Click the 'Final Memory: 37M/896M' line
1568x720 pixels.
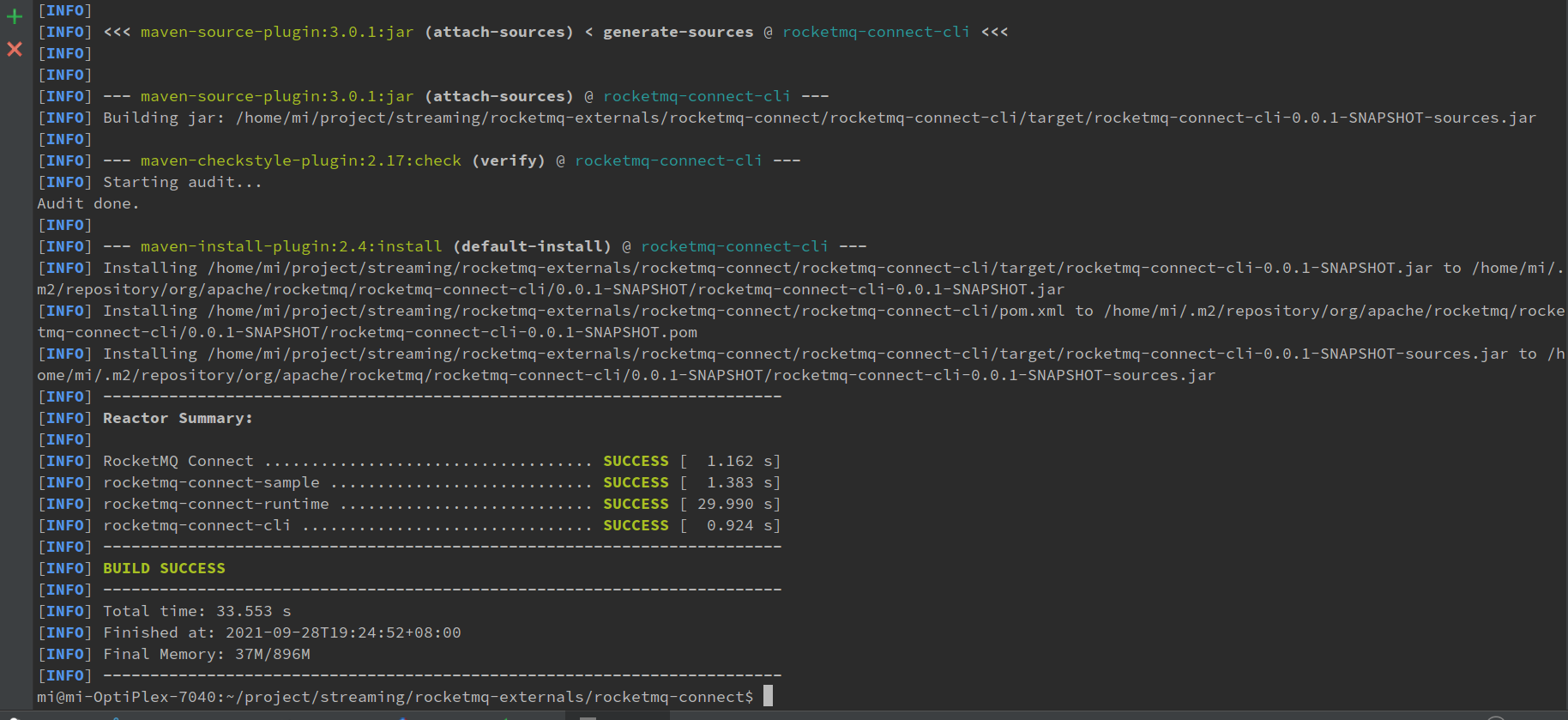207,654
